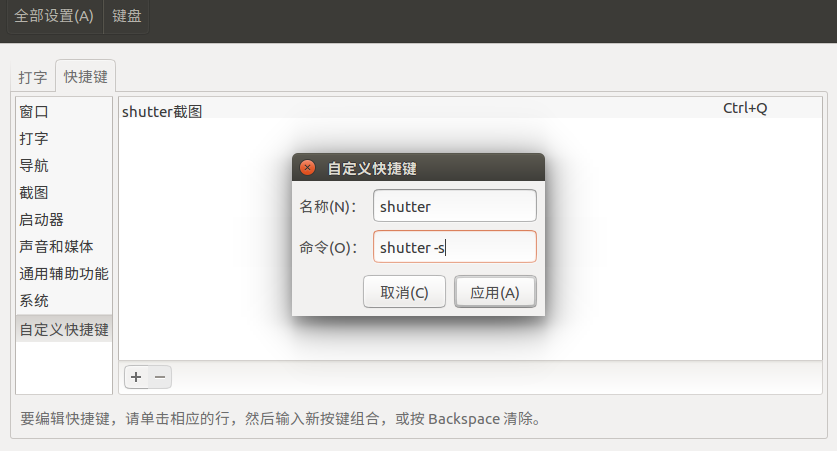This screenshot has height=451, width=837.
Task: Select the 快捷键 tab
Action: 85,76
